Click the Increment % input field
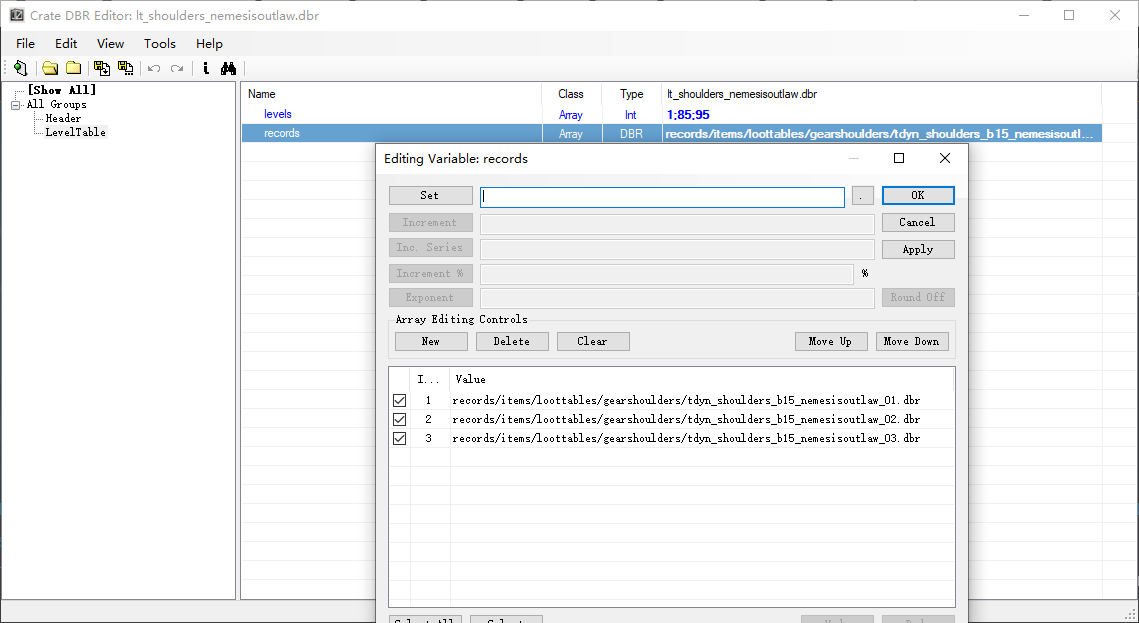The height and width of the screenshot is (623, 1139). (x=667, y=274)
